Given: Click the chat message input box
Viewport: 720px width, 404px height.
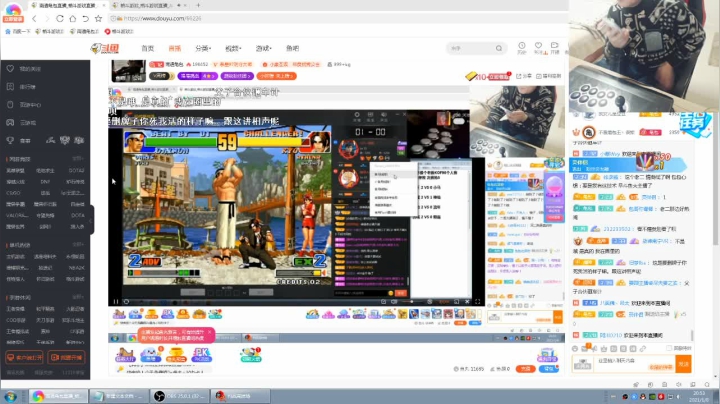Looking at the screenshot, I should 634,364.
